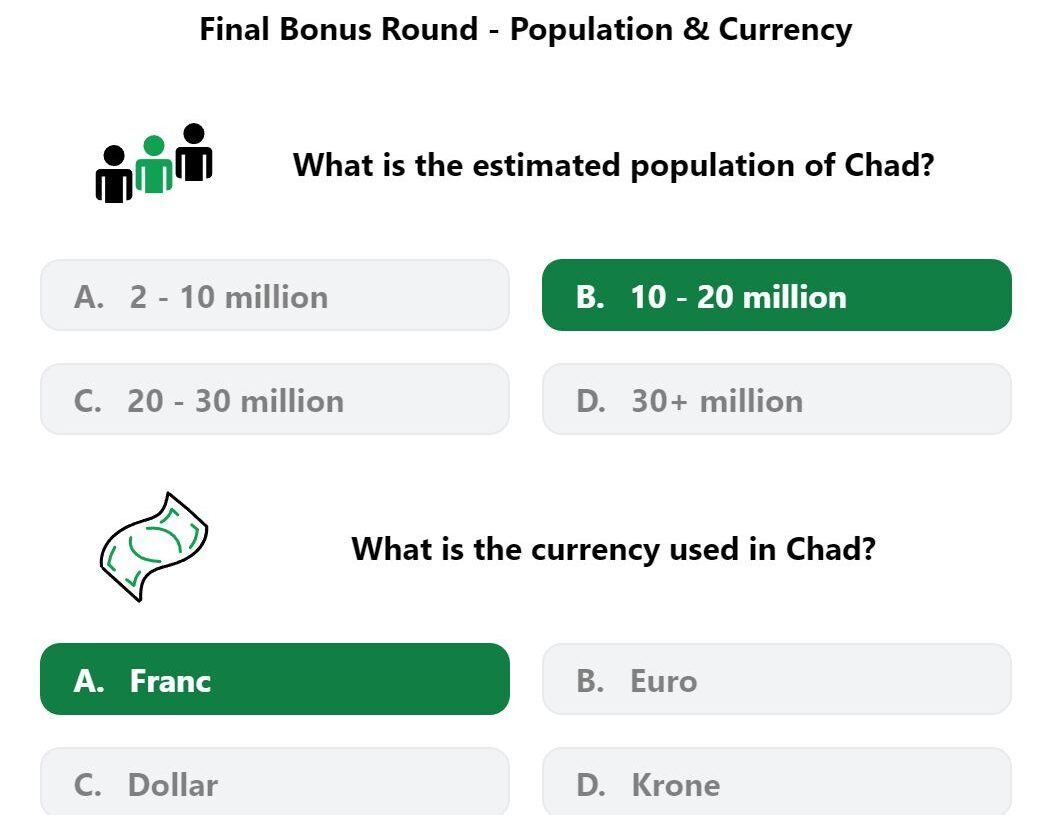This screenshot has height=815, width=1060.
Task: Click letter D beside 30+ million
Action: point(591,401)
